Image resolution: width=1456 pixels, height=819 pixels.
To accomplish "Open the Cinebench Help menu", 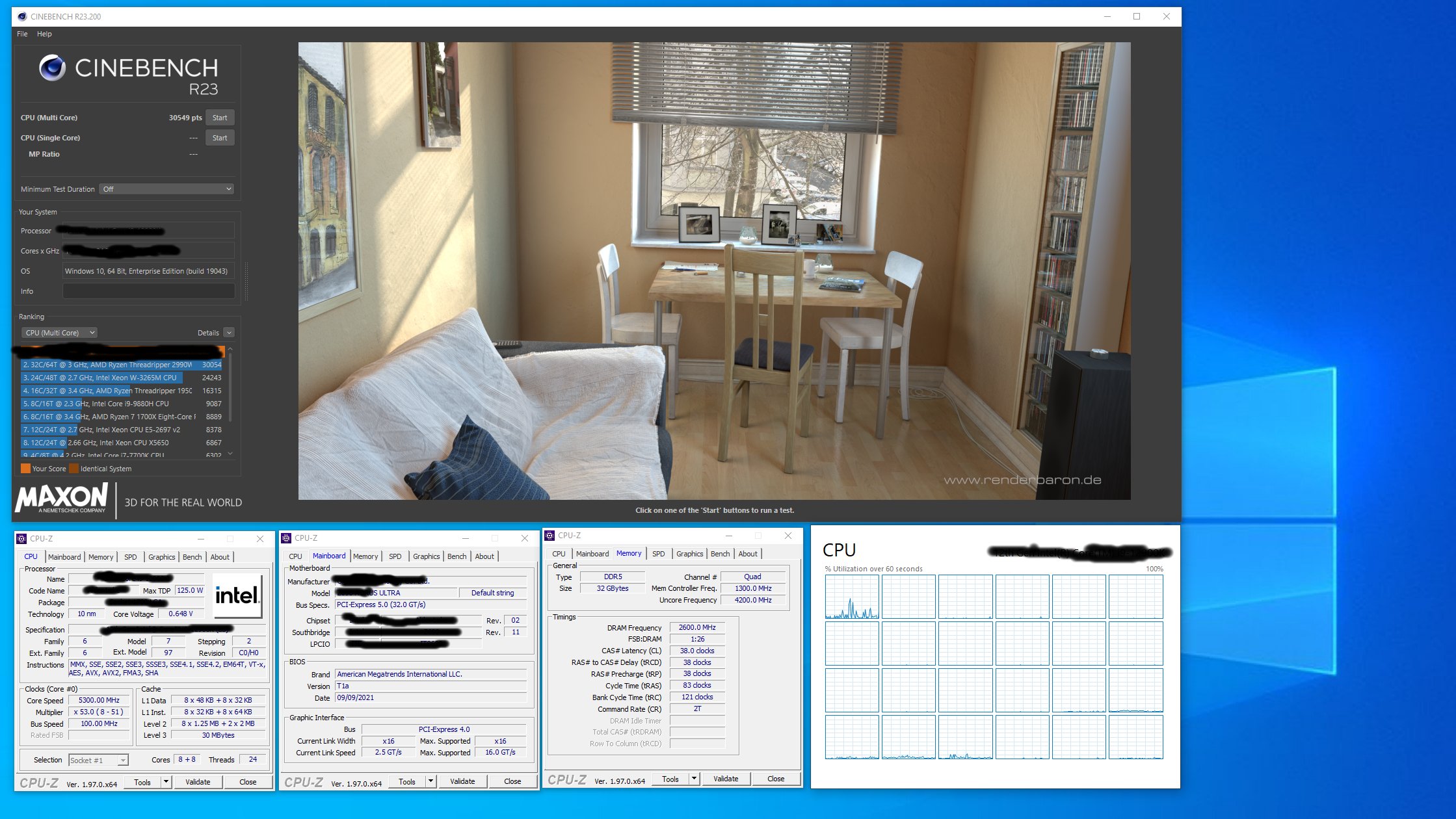I will (x=44, y=33).
